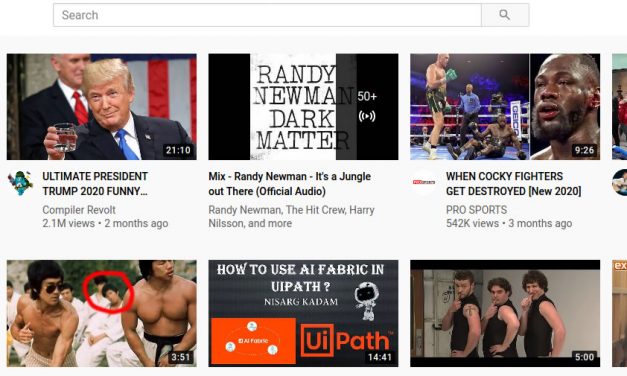The height and width of the screenshot is (376, 627).
Task: Click the 21:10 duration badge
Action: click(x=178, y=150)
